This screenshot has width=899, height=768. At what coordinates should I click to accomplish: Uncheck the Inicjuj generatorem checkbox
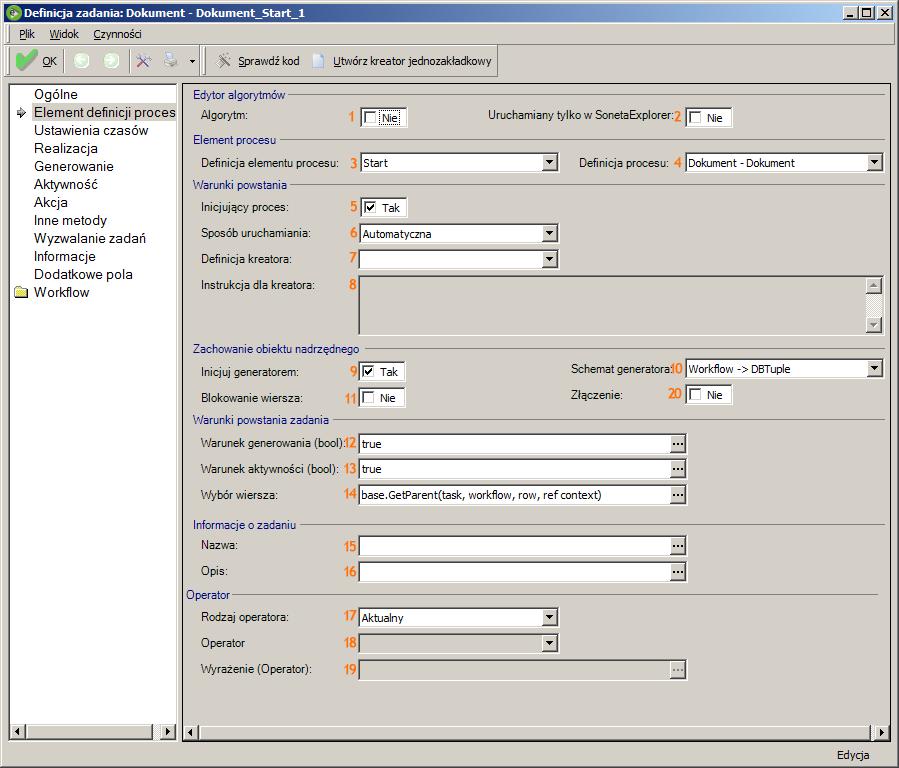[368, 371]
